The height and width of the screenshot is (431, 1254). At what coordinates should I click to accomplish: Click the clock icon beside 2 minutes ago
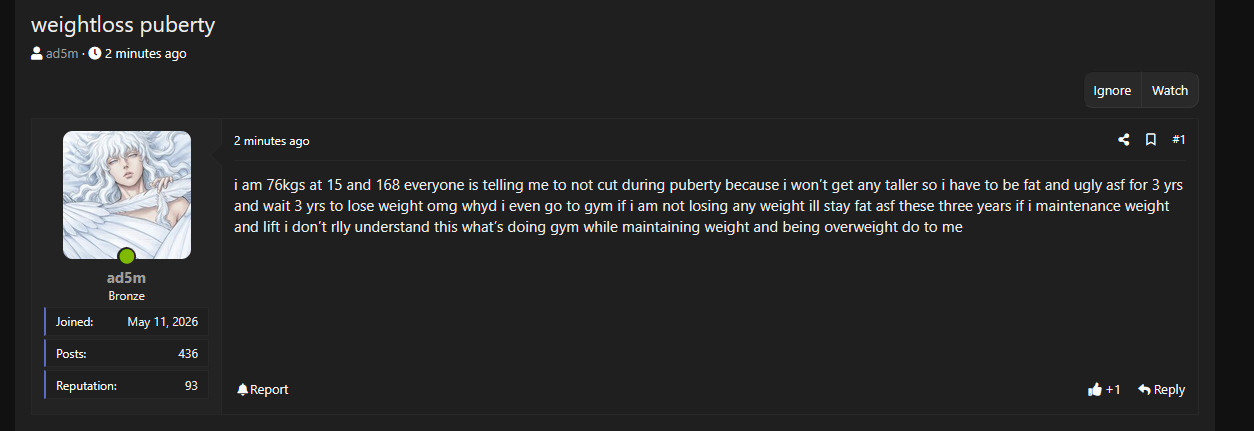click(95, 54)
